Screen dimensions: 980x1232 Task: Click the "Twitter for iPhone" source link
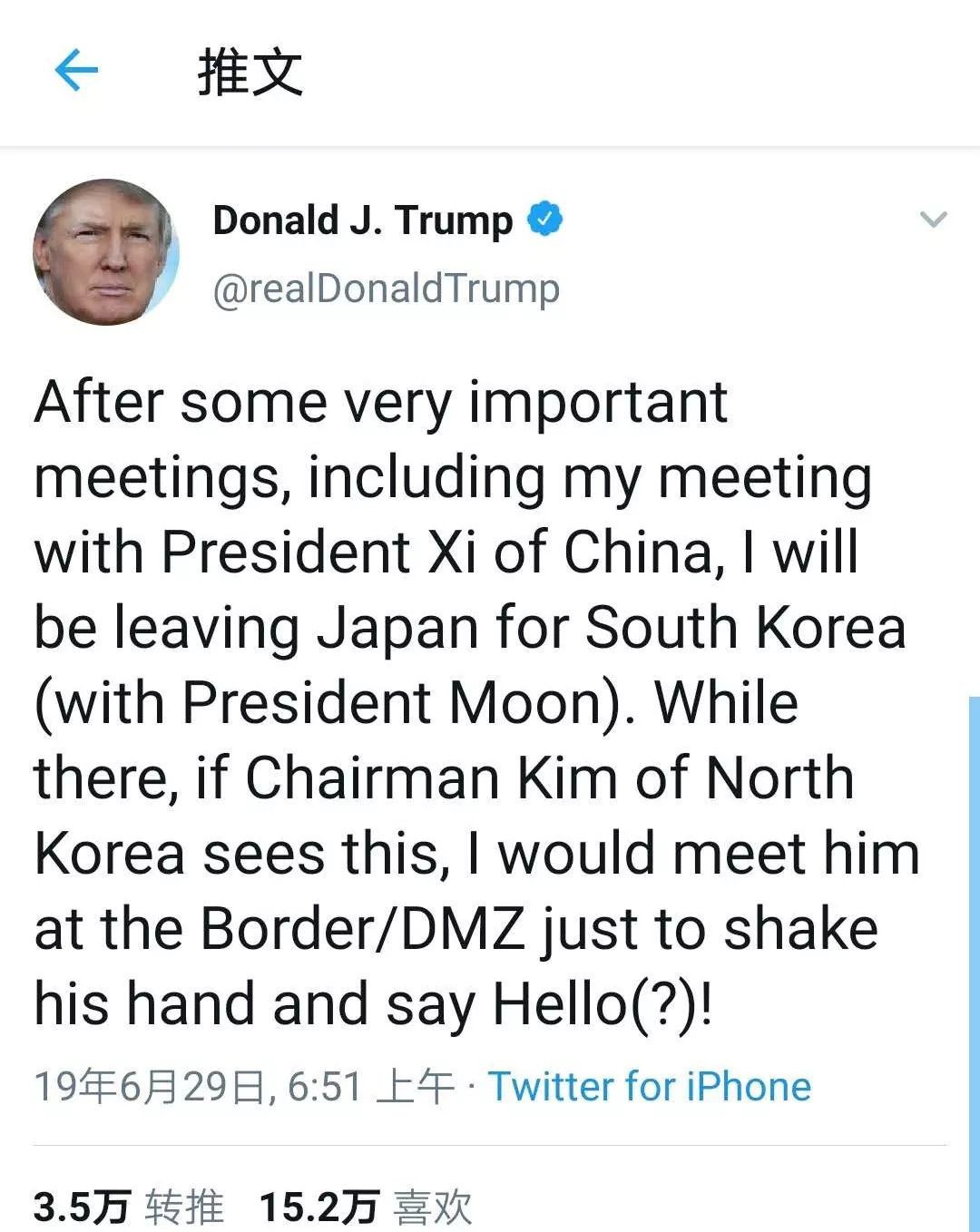(x=650, y=1086)
